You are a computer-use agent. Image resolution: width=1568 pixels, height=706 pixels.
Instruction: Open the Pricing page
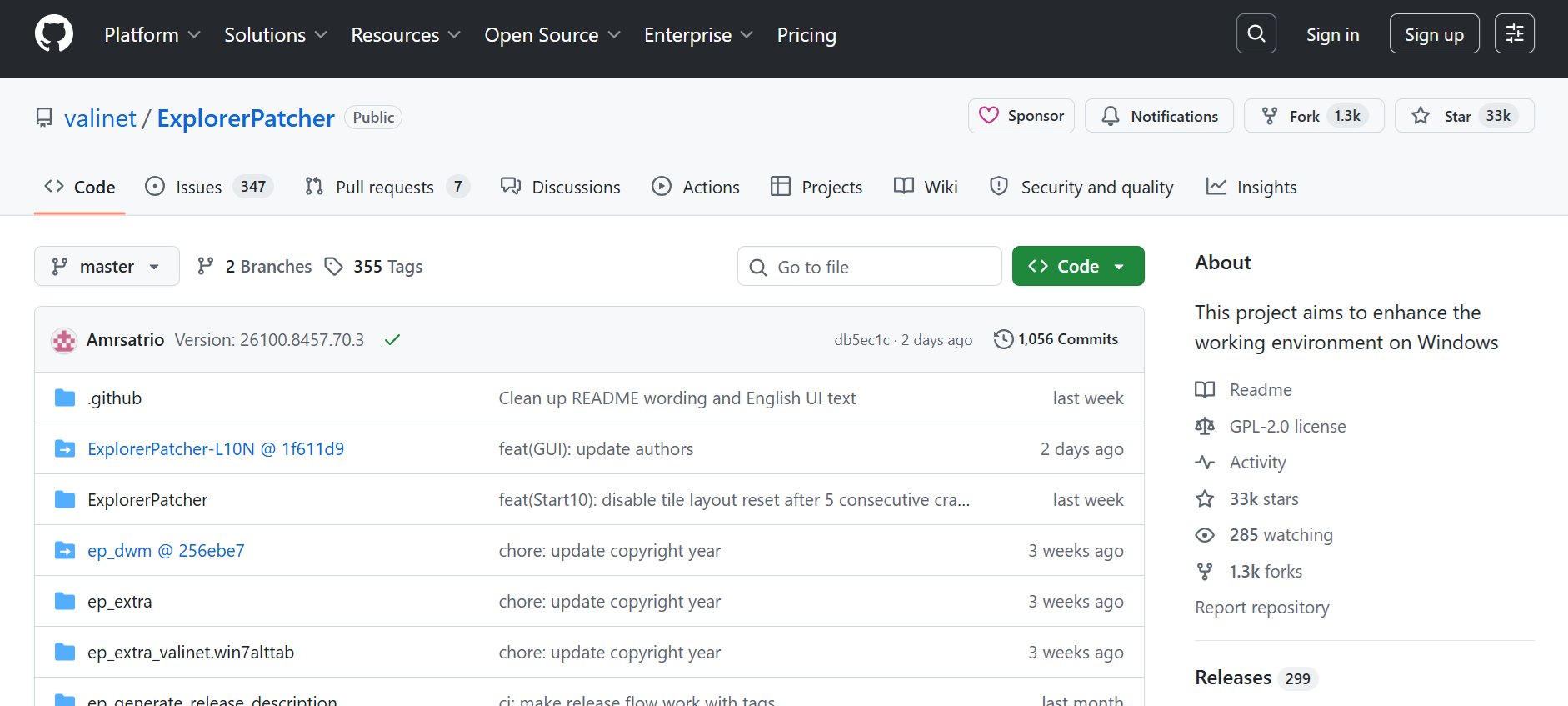[806, 35]
